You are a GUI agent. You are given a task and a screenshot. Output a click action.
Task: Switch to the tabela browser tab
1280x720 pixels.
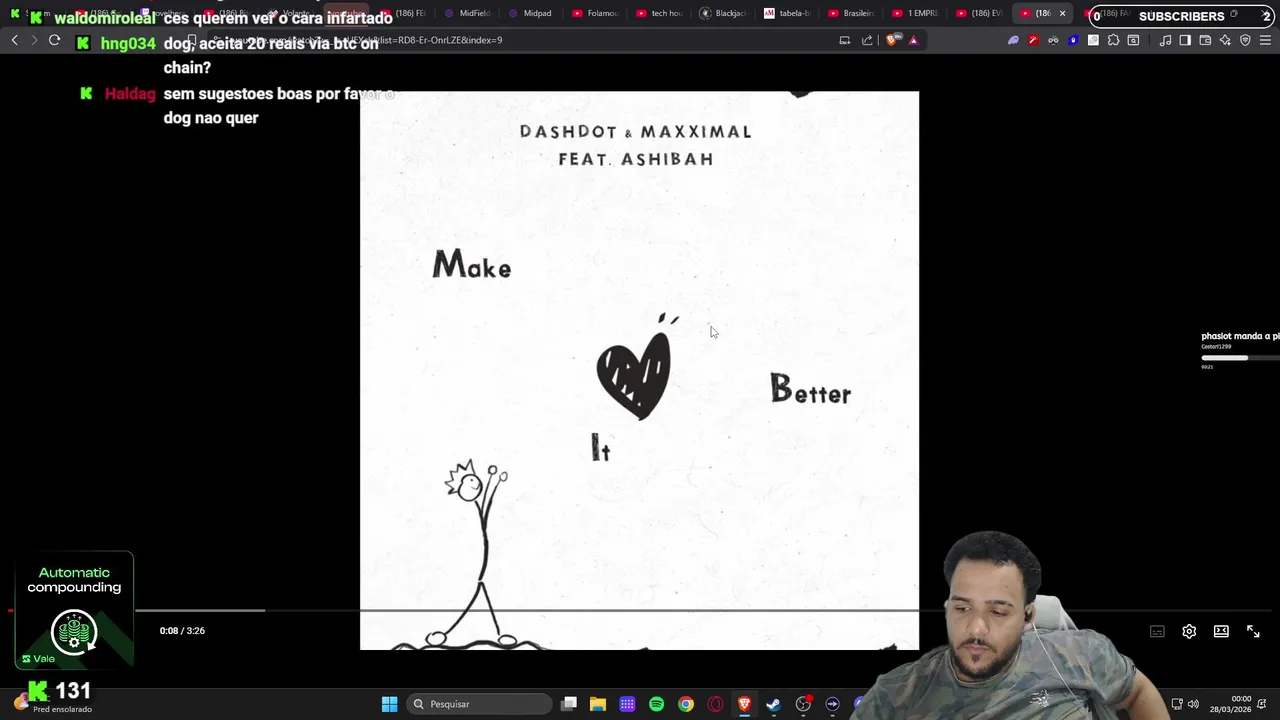(x=787, y=13)
